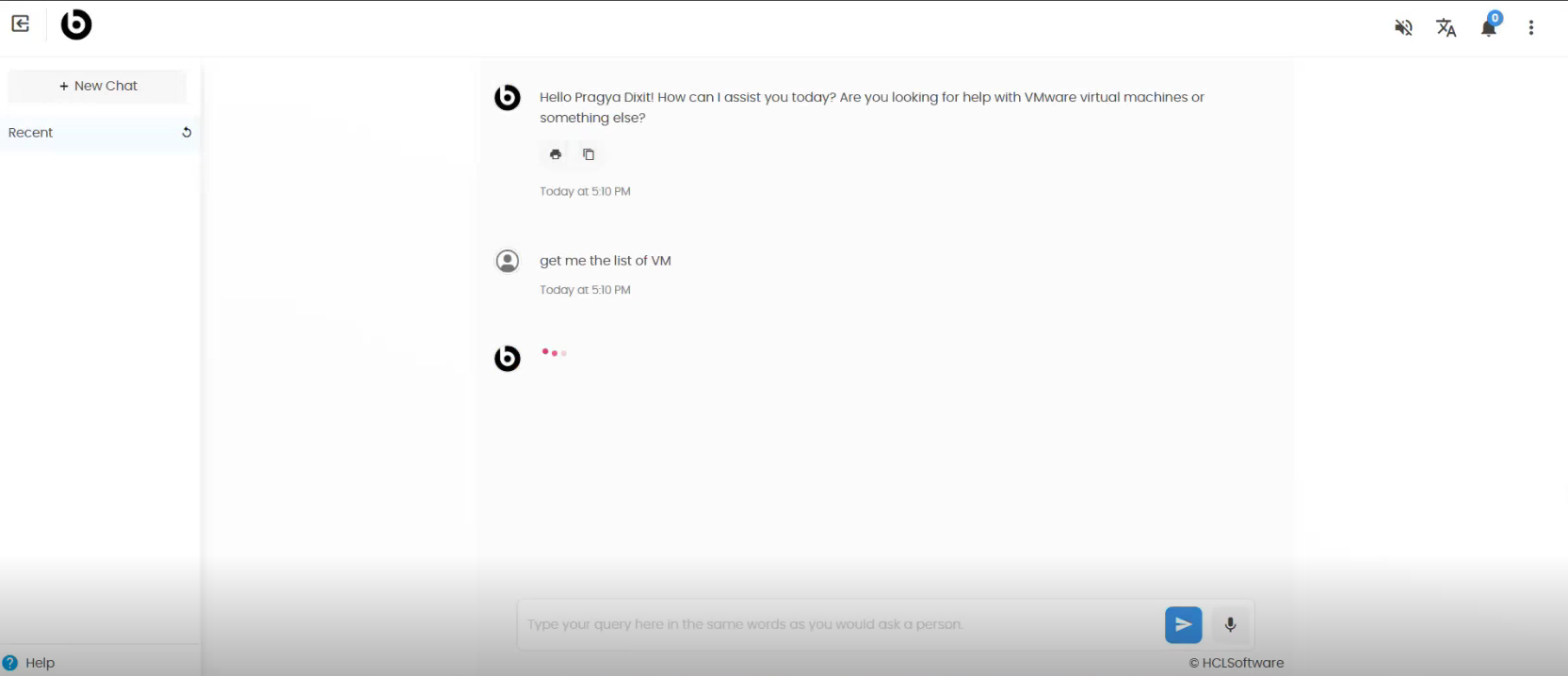The width and height of the screenshot is (1568, 676).
Task: Click the BigFix 'b' logo in the header
Action: [76, 24]
